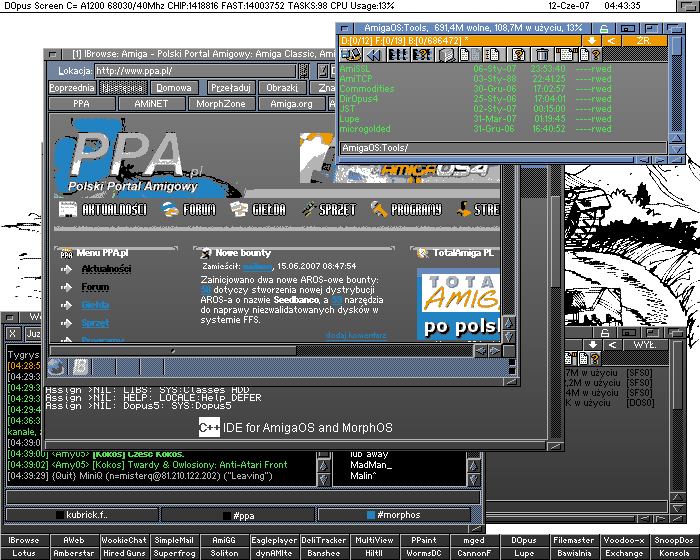
Task: Click the Sprzęt nav icon on PPA page
Action: click(x=308, y=209)
